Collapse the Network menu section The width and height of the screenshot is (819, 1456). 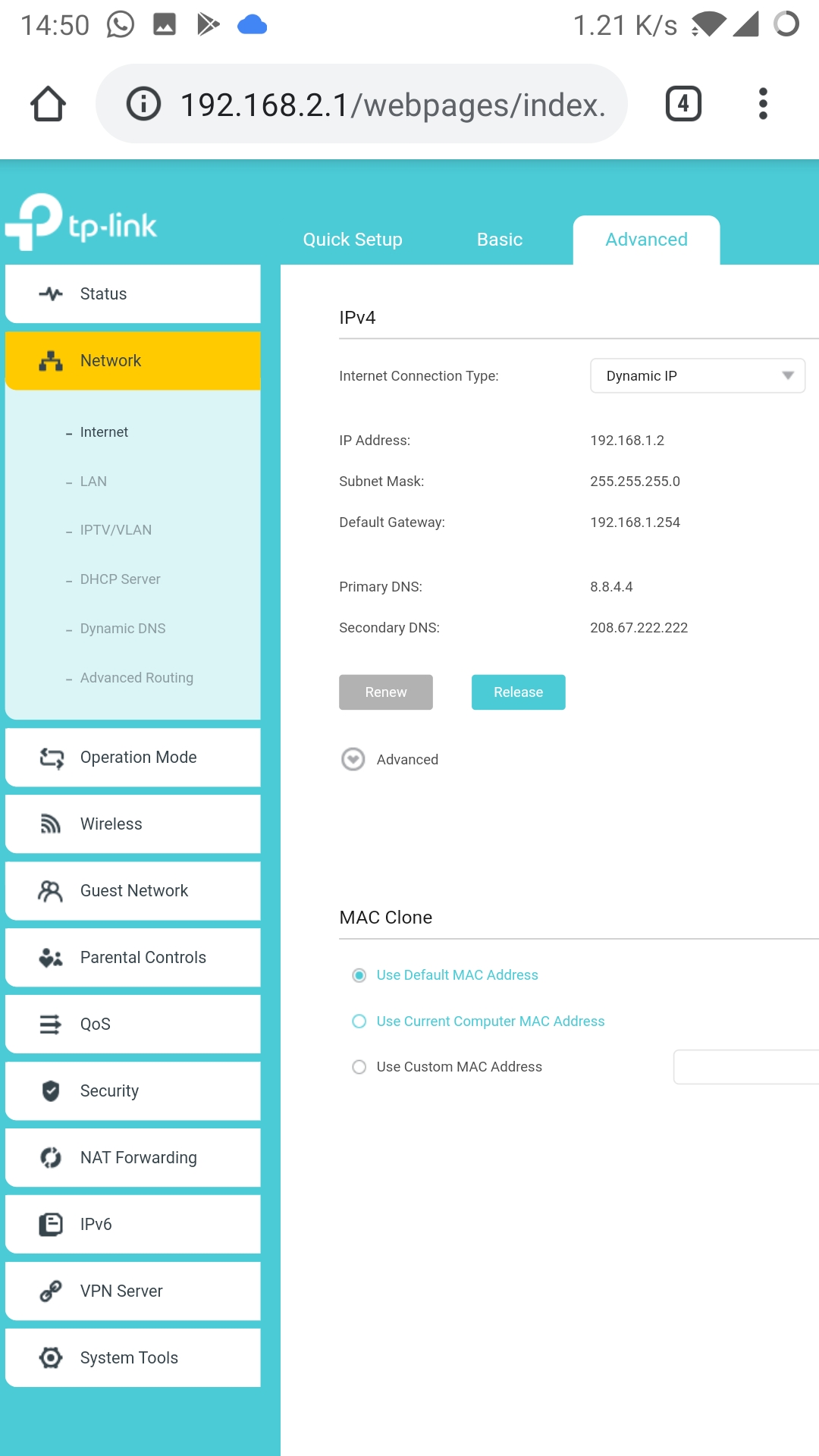(133, 361)
